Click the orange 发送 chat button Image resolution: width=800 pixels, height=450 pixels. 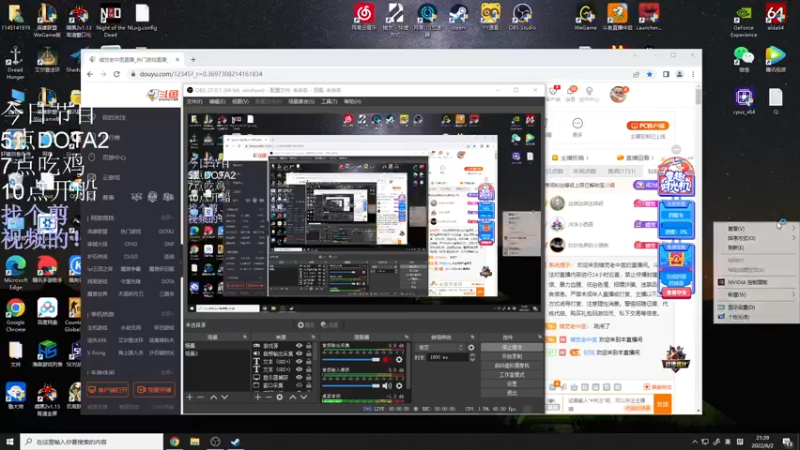[662, 404]
